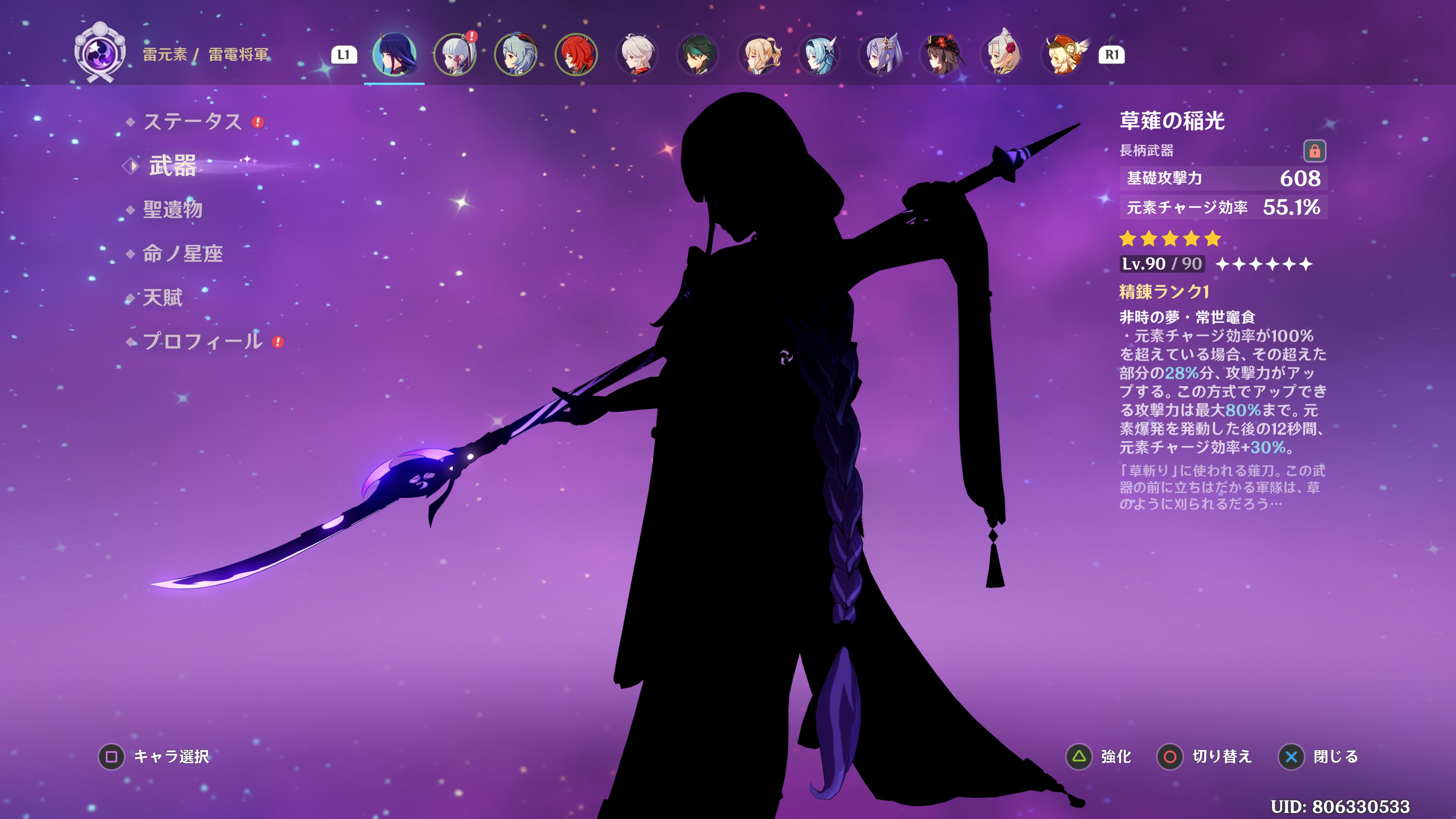This screenshot has width=1456, height=819.
Task: Choose the dark-green-haired character portrait
Action: 698,54
